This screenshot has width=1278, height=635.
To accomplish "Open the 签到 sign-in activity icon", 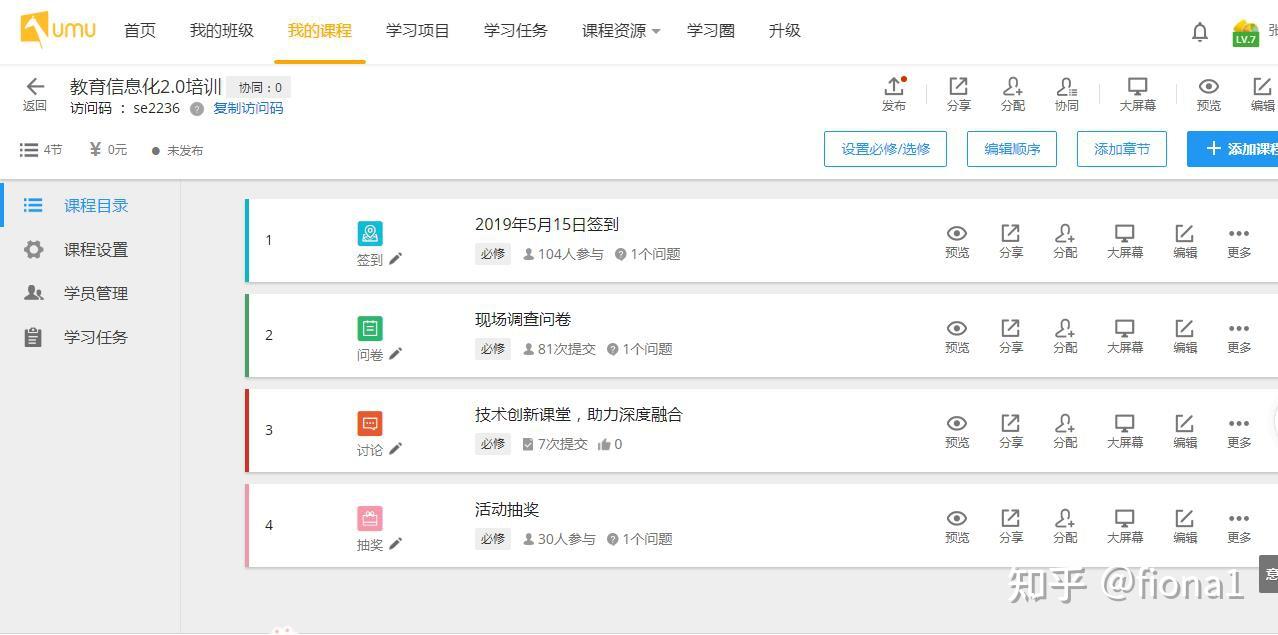I will 370,232.
